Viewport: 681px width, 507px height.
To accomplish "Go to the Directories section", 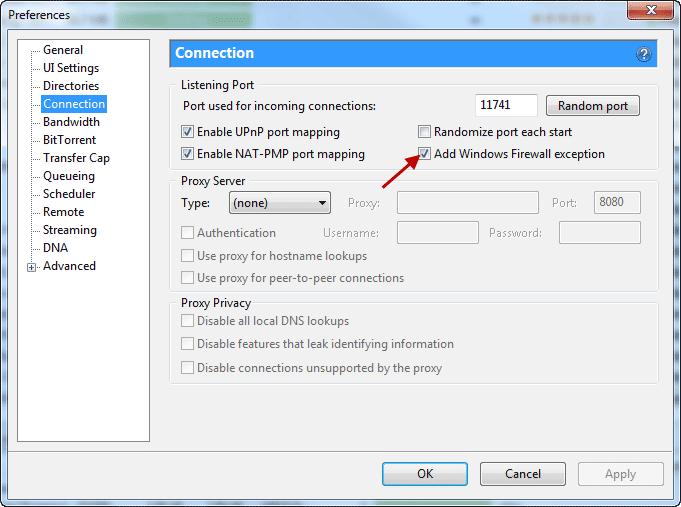I will (x=71, y=86).
